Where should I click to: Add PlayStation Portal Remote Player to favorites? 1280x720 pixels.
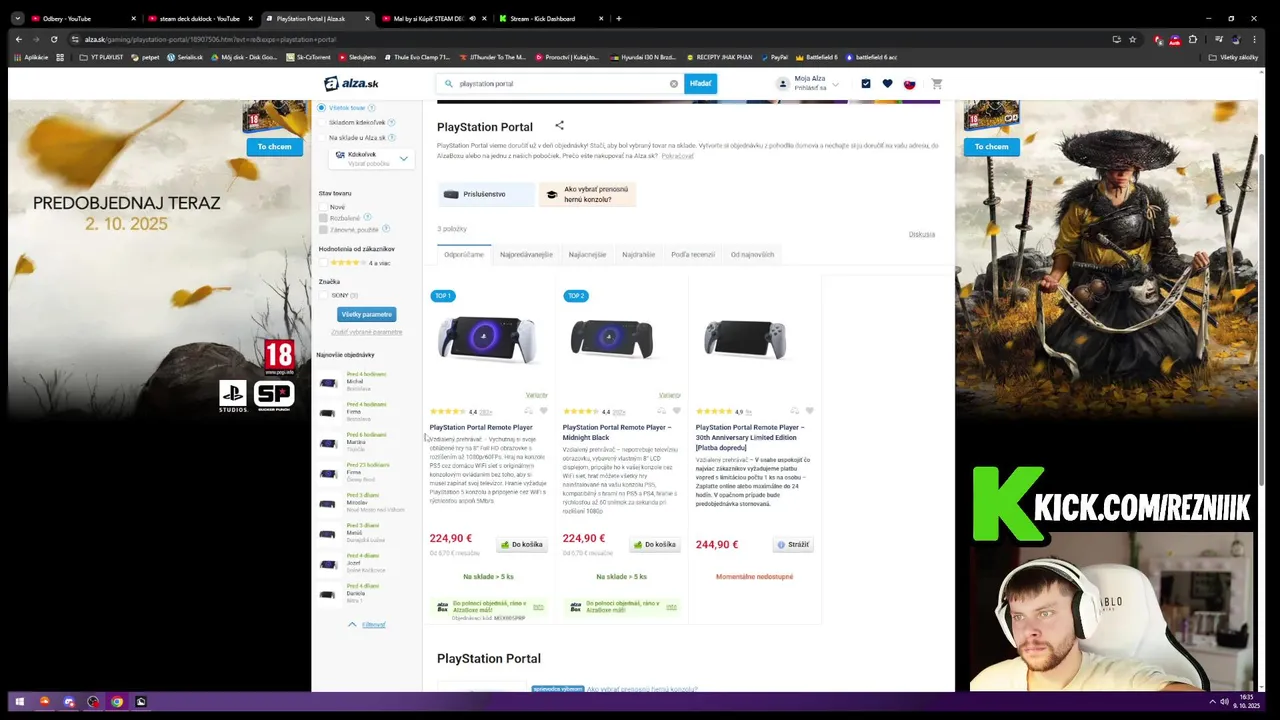point(543,411)
